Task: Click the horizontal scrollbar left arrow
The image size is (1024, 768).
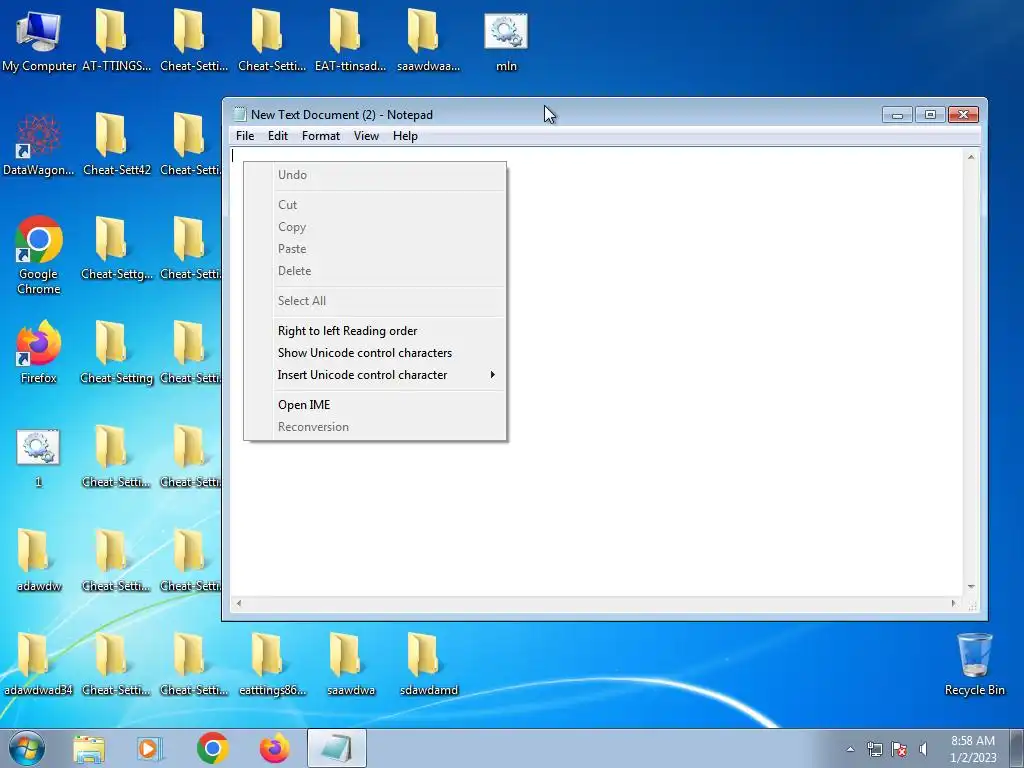Action: (x=239, y=603)
